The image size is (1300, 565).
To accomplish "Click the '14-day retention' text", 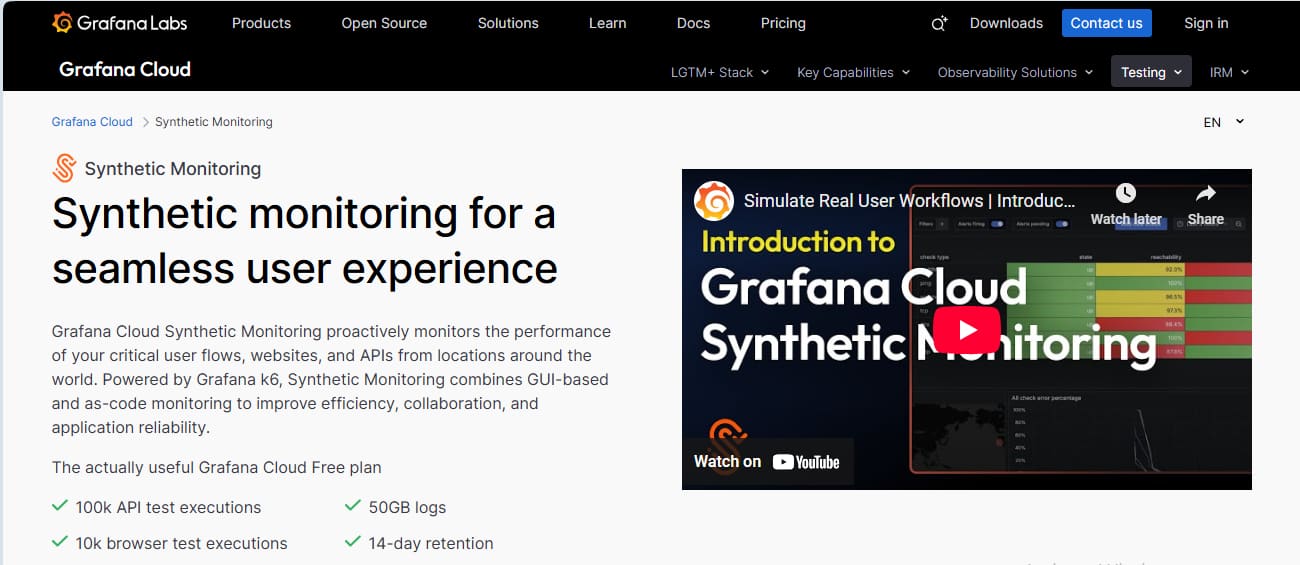I will coord(431,543).
